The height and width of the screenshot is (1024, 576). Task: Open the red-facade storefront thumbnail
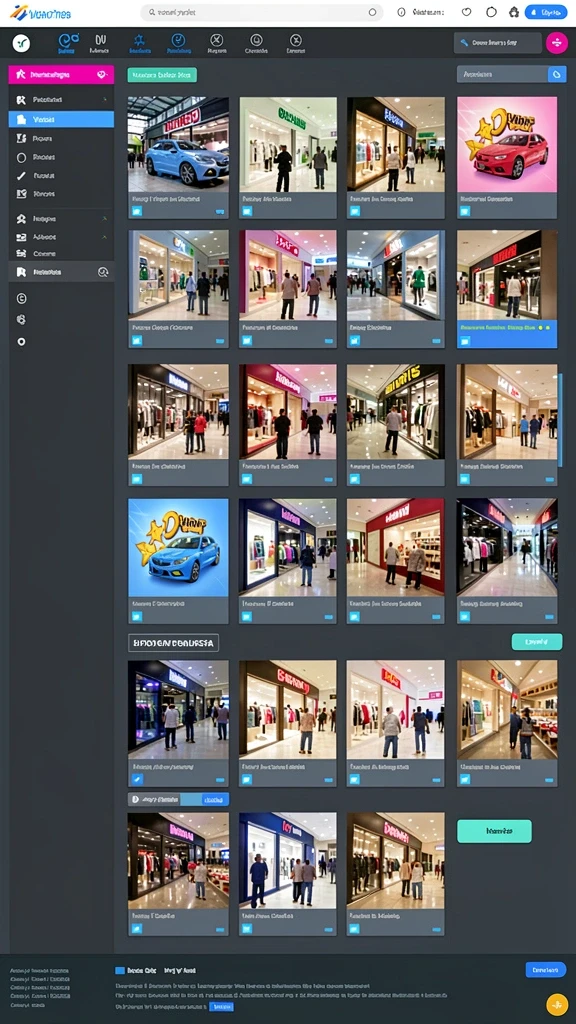coord(396,546)
